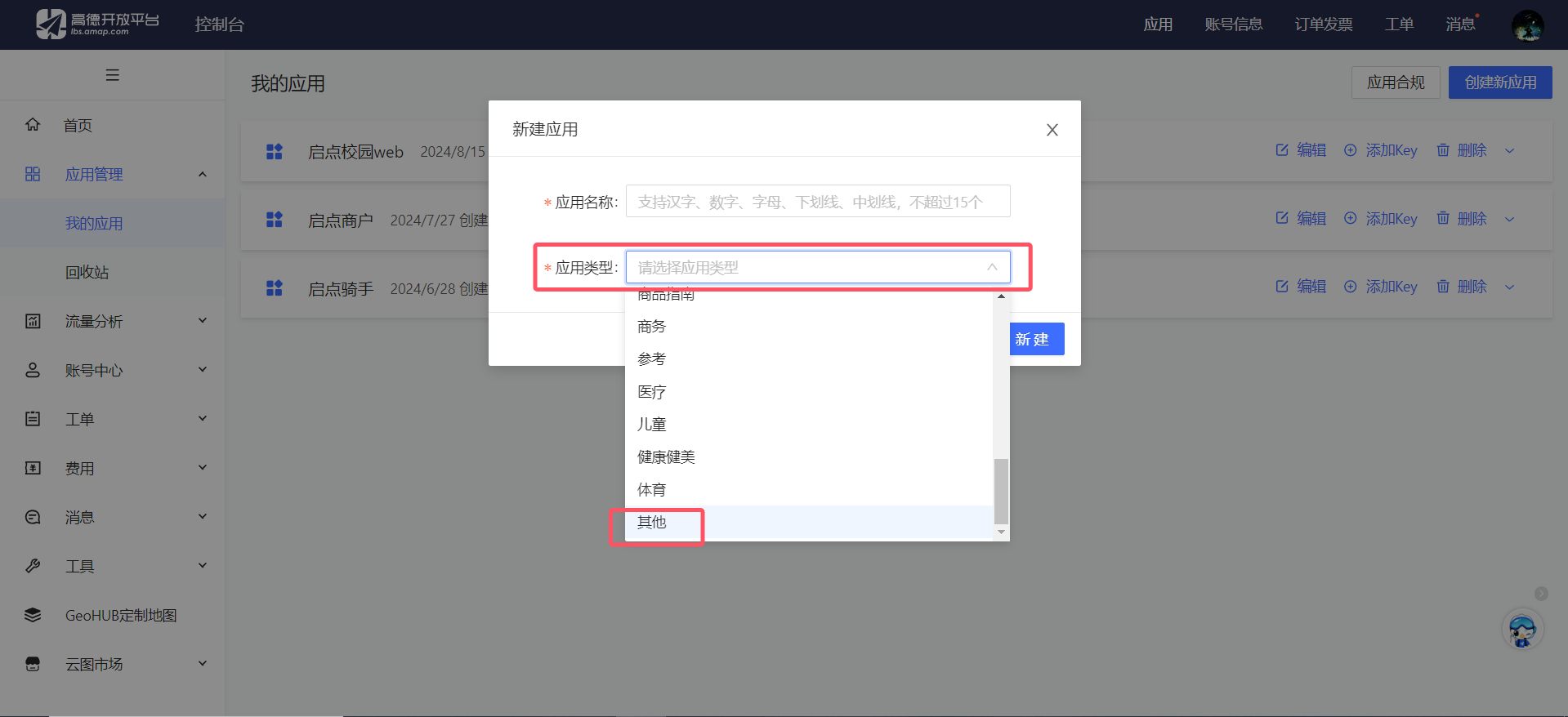Open the user avatar in the top bar
This screenshot has height=717, width=1568.
click(x=1526, y=24)
